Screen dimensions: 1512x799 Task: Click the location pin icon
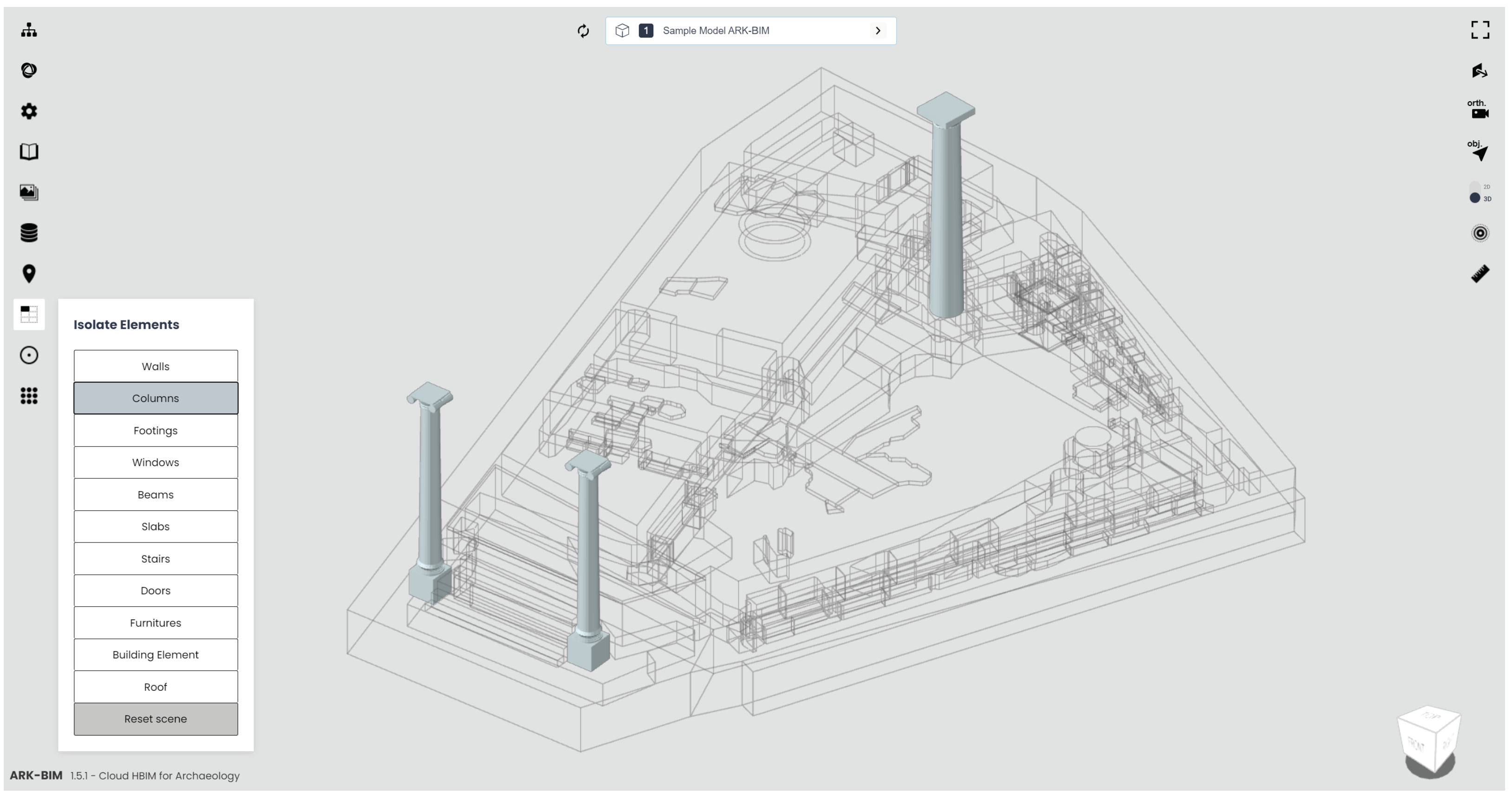(29, 274)
